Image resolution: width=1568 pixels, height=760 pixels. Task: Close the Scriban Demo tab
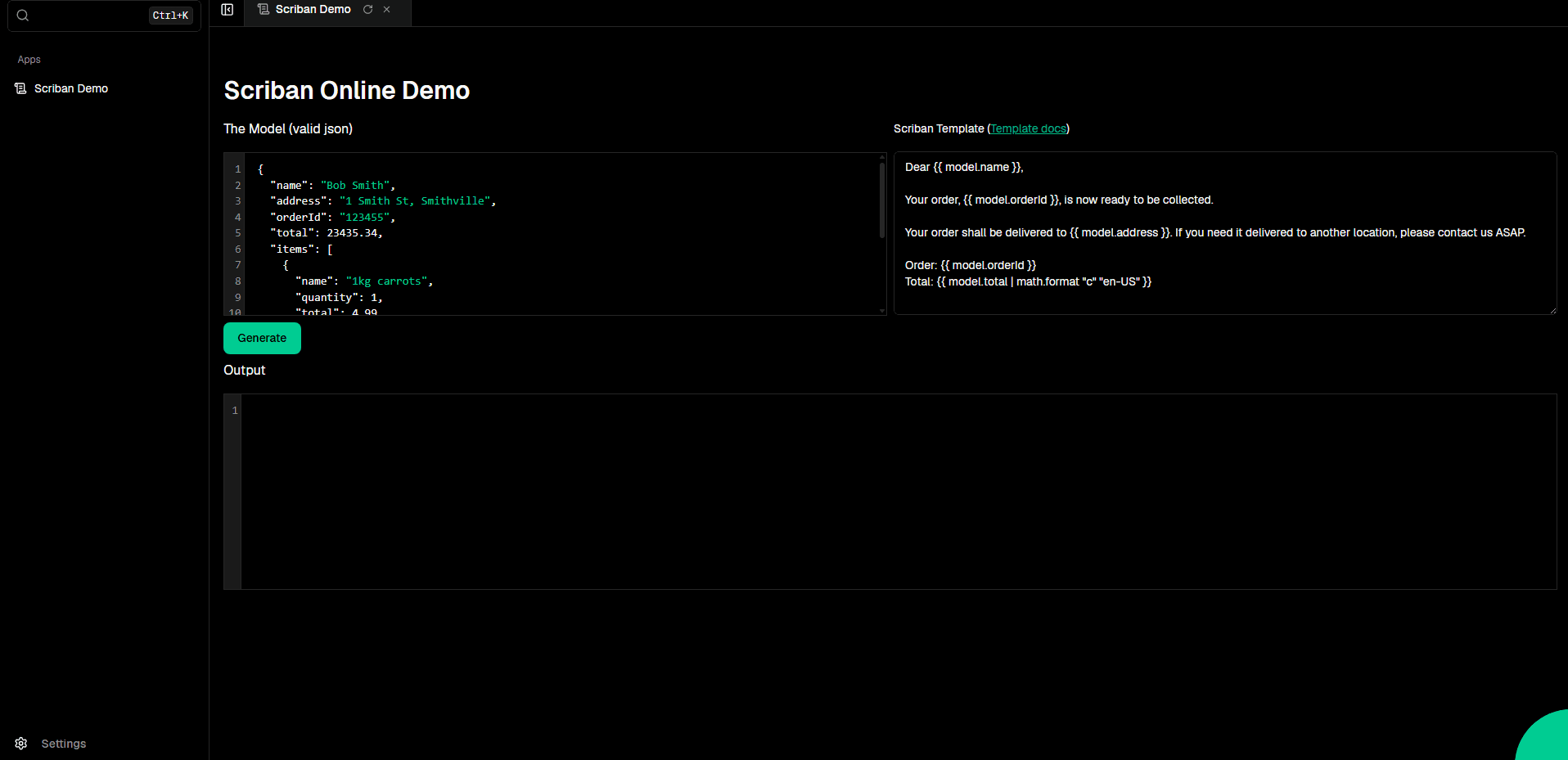click(x=387, y=10)
